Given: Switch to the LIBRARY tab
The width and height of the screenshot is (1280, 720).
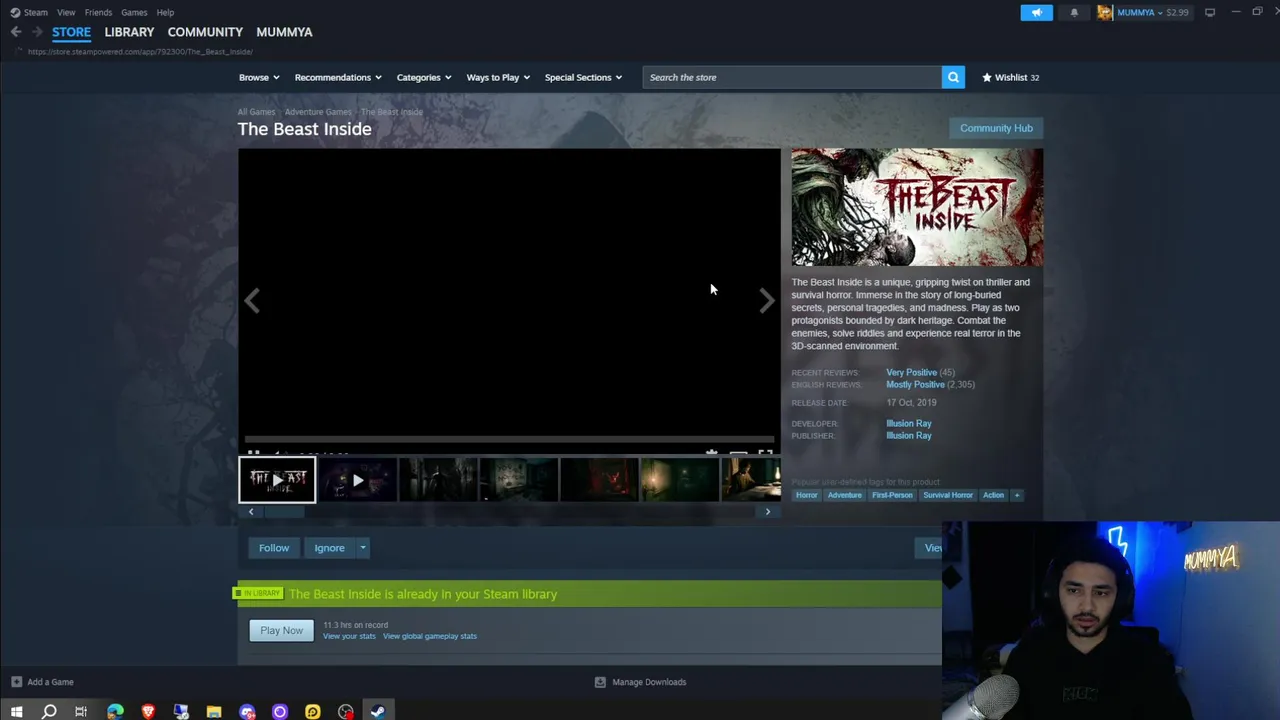Looking at the screenshot, I should click(x=129, y=32).
